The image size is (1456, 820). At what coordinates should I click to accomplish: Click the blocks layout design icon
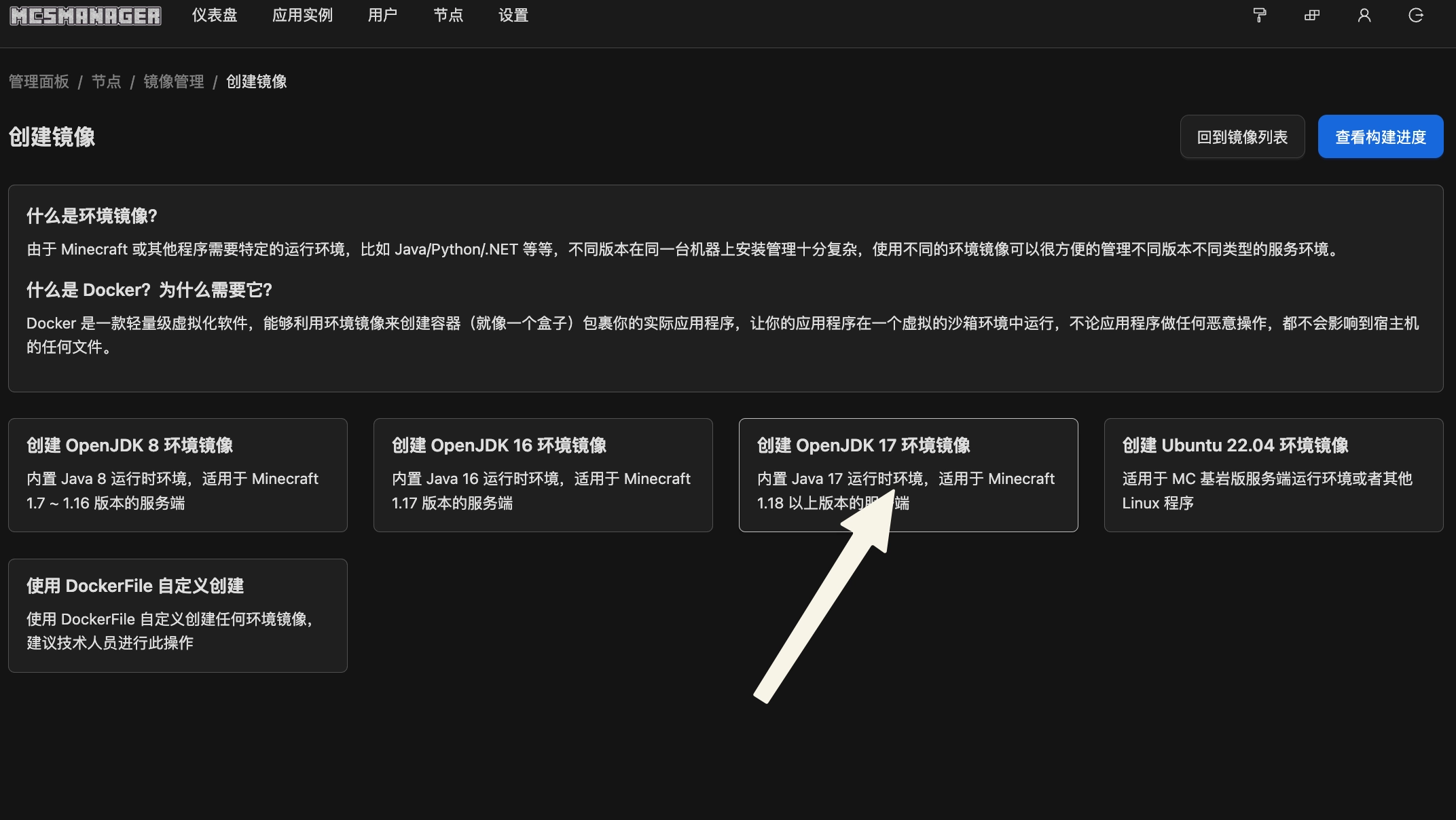tap(1312, 16)
